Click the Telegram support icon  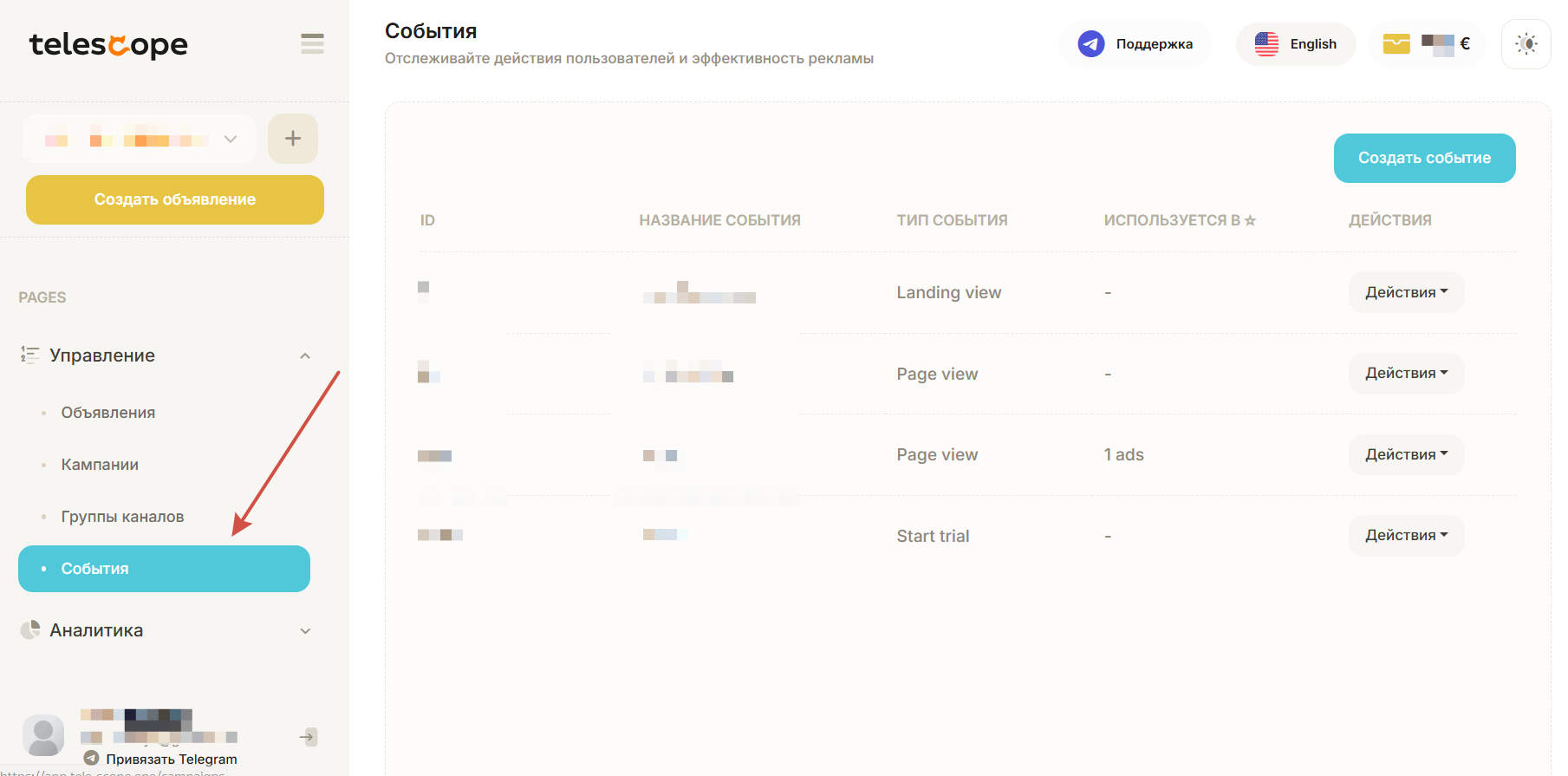(x=1090, y=44)
